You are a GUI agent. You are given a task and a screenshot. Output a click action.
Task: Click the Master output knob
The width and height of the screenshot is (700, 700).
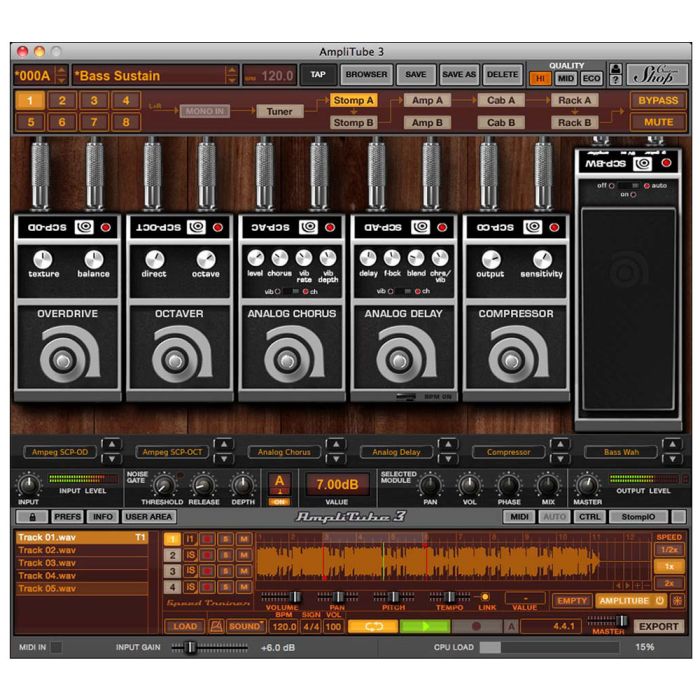coord(587,485)
